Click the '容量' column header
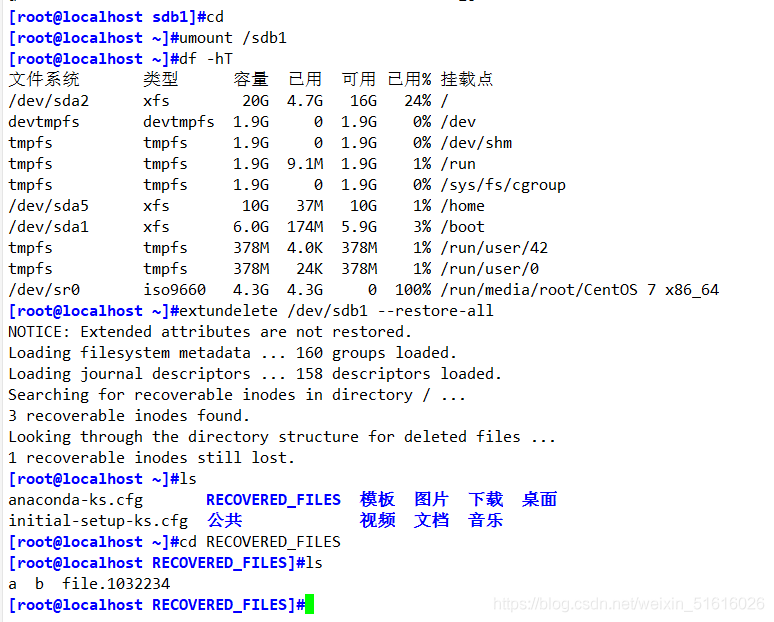Viewport: 774px width, 622px height. (251, 79)
